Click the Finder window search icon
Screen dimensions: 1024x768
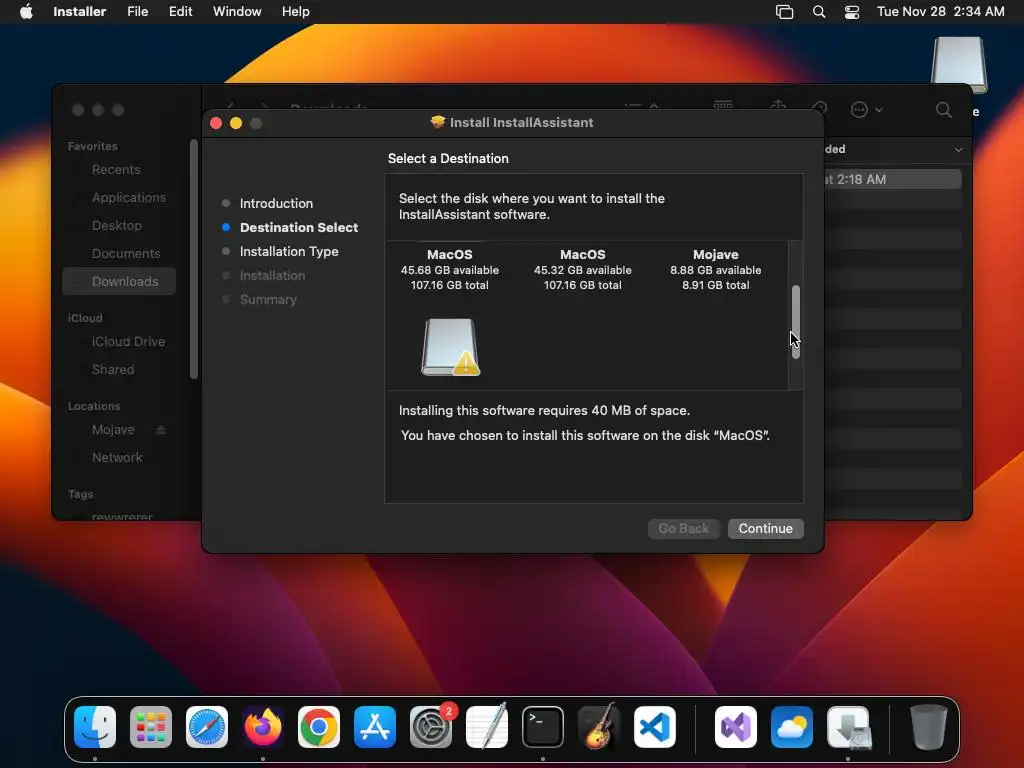[943, 110]
